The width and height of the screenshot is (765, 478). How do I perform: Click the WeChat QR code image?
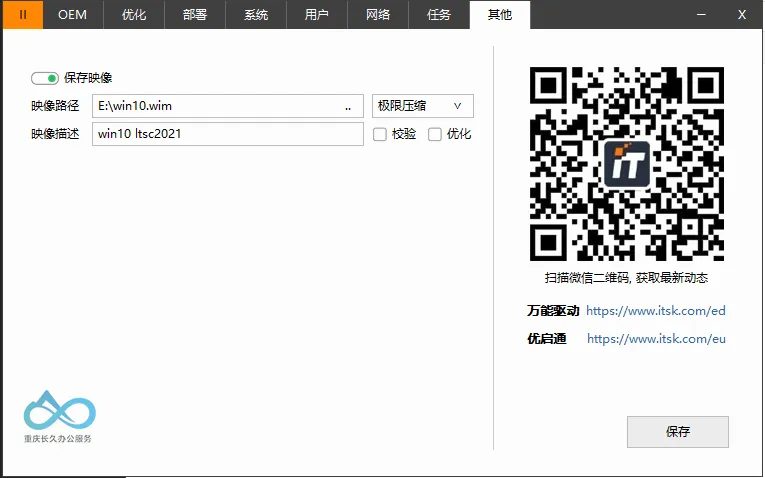627,164
